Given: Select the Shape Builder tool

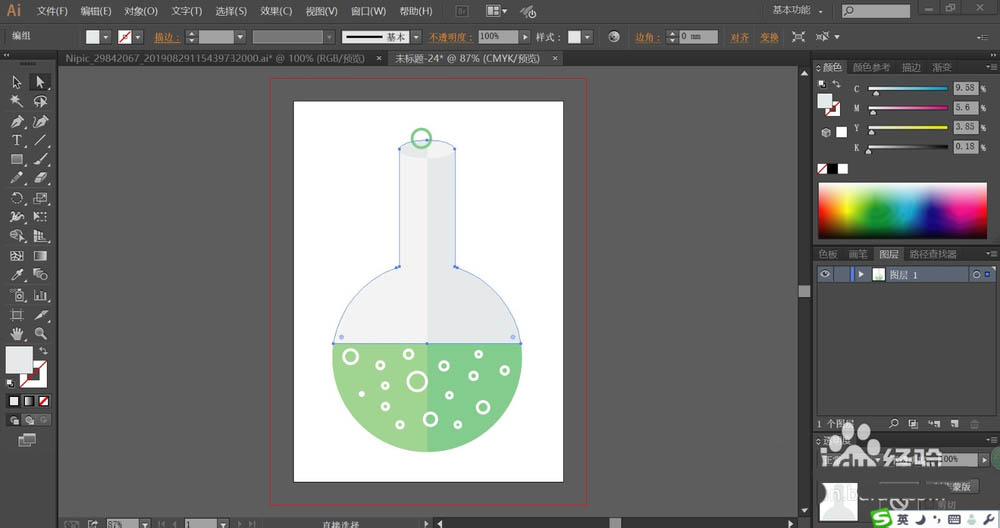Looking at the screenshot, I should [x=17, y=236].
